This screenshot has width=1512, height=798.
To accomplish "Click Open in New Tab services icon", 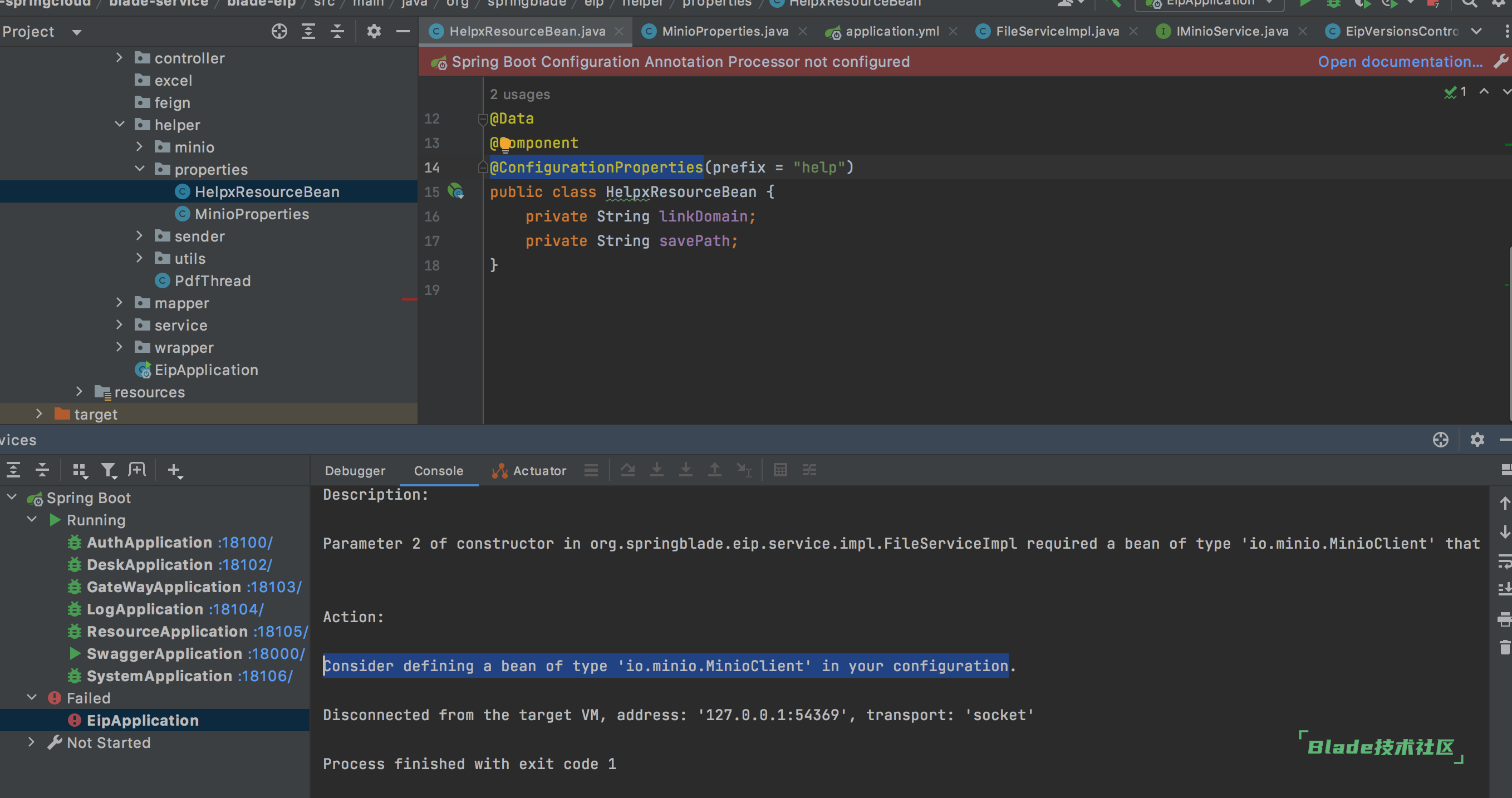I will tap(138, 470).
